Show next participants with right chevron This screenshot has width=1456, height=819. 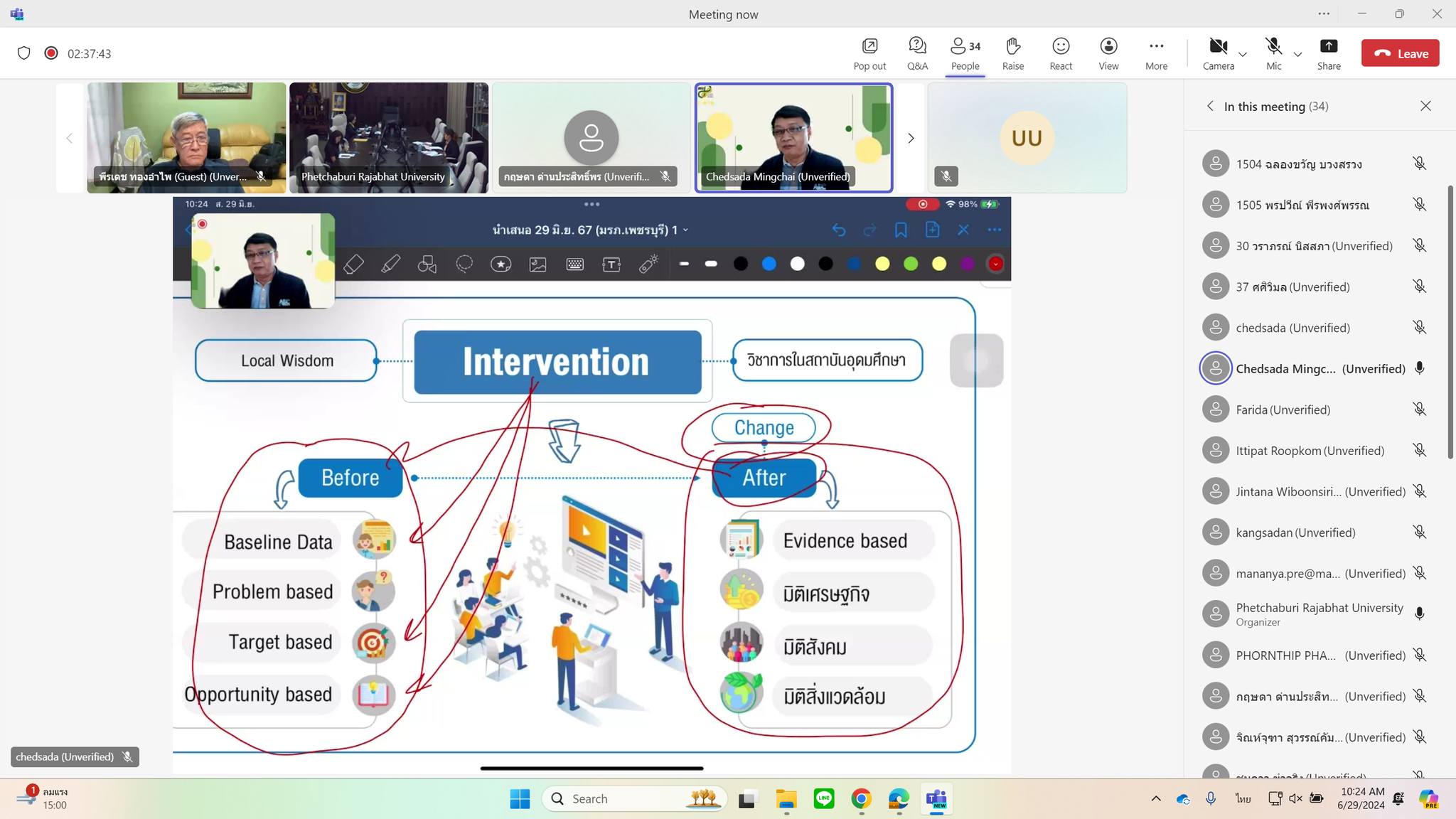[x=911, y=138]
